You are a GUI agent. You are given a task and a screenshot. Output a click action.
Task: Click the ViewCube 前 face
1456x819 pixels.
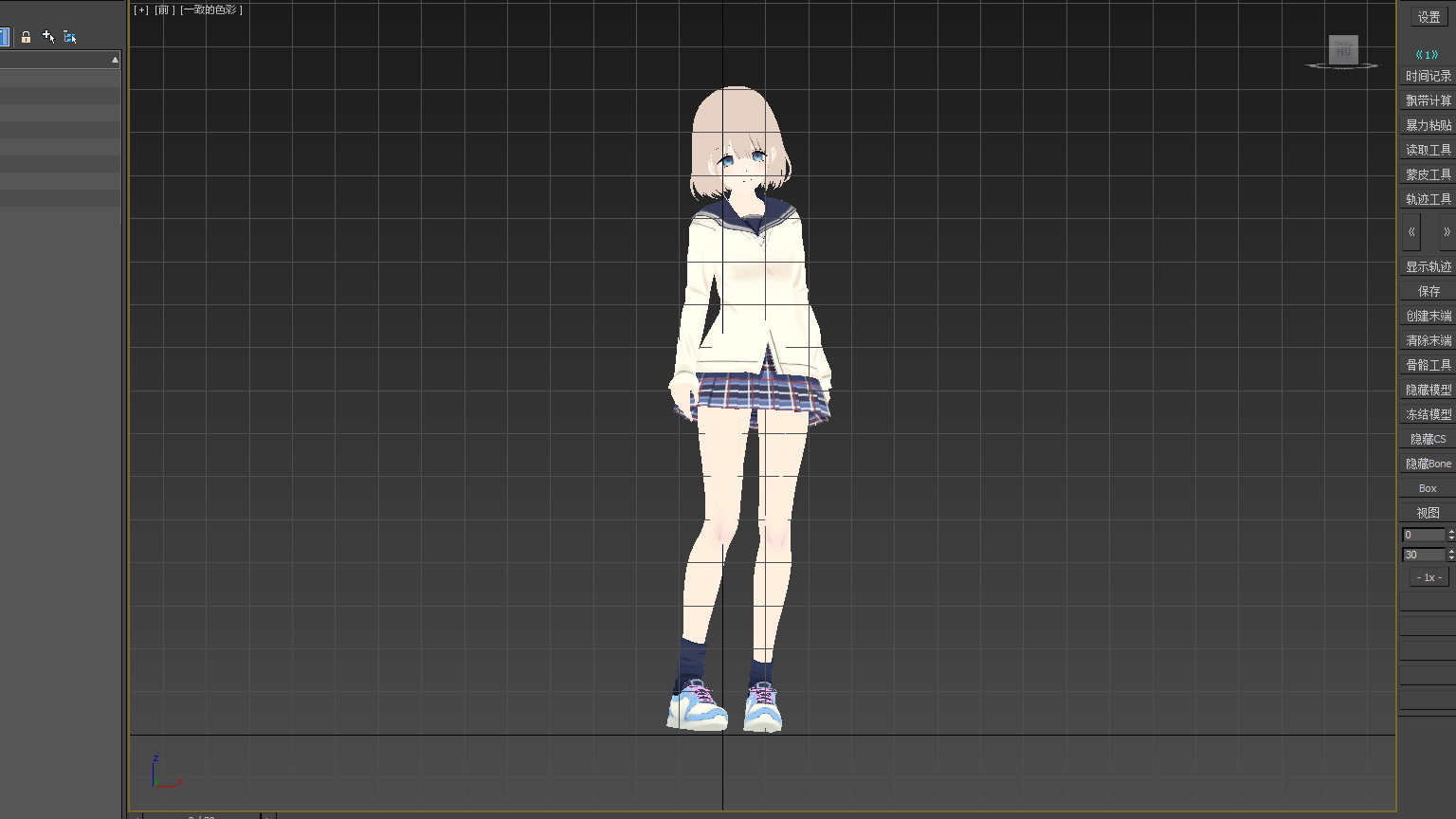[1342, 49]
